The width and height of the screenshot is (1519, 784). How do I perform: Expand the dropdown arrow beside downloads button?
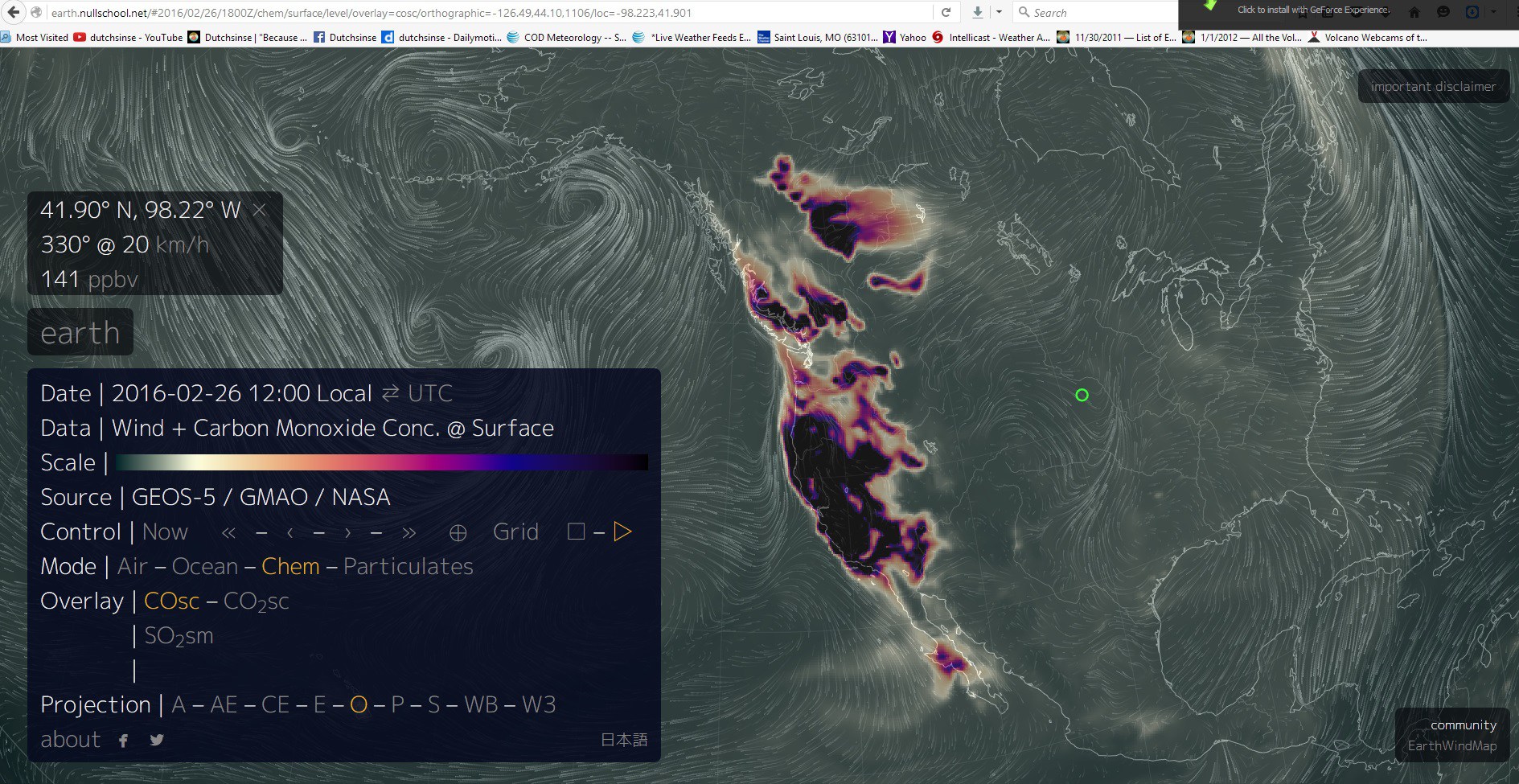click(x=999, y=12)
